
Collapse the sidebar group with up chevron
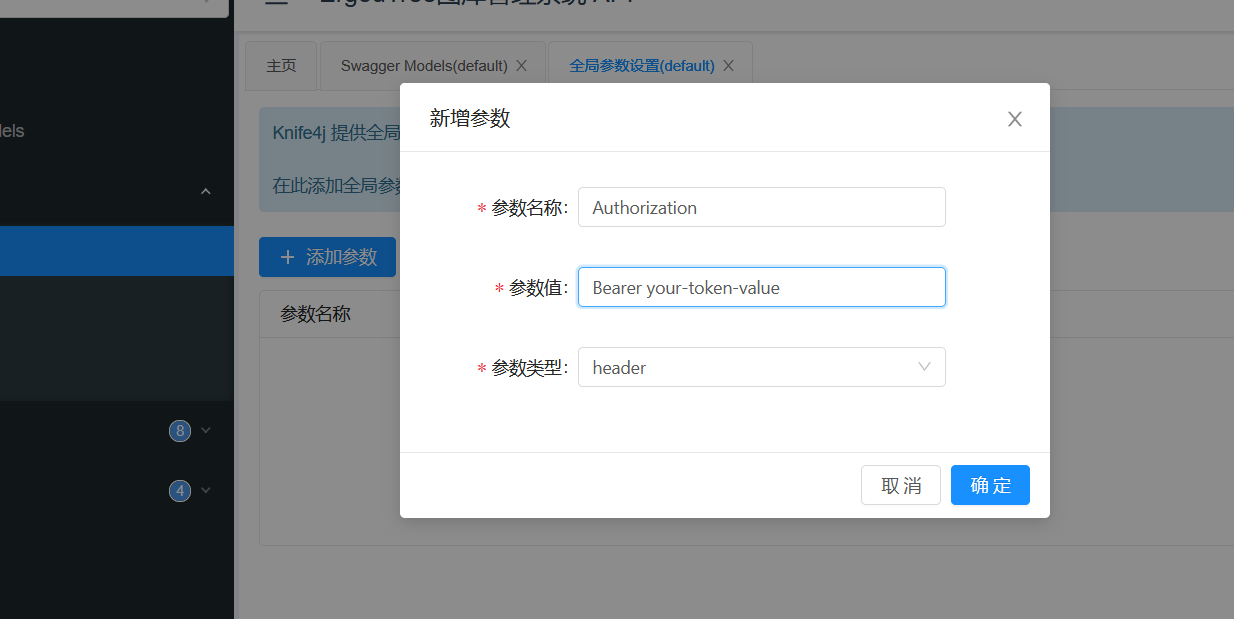coord(206,191)
